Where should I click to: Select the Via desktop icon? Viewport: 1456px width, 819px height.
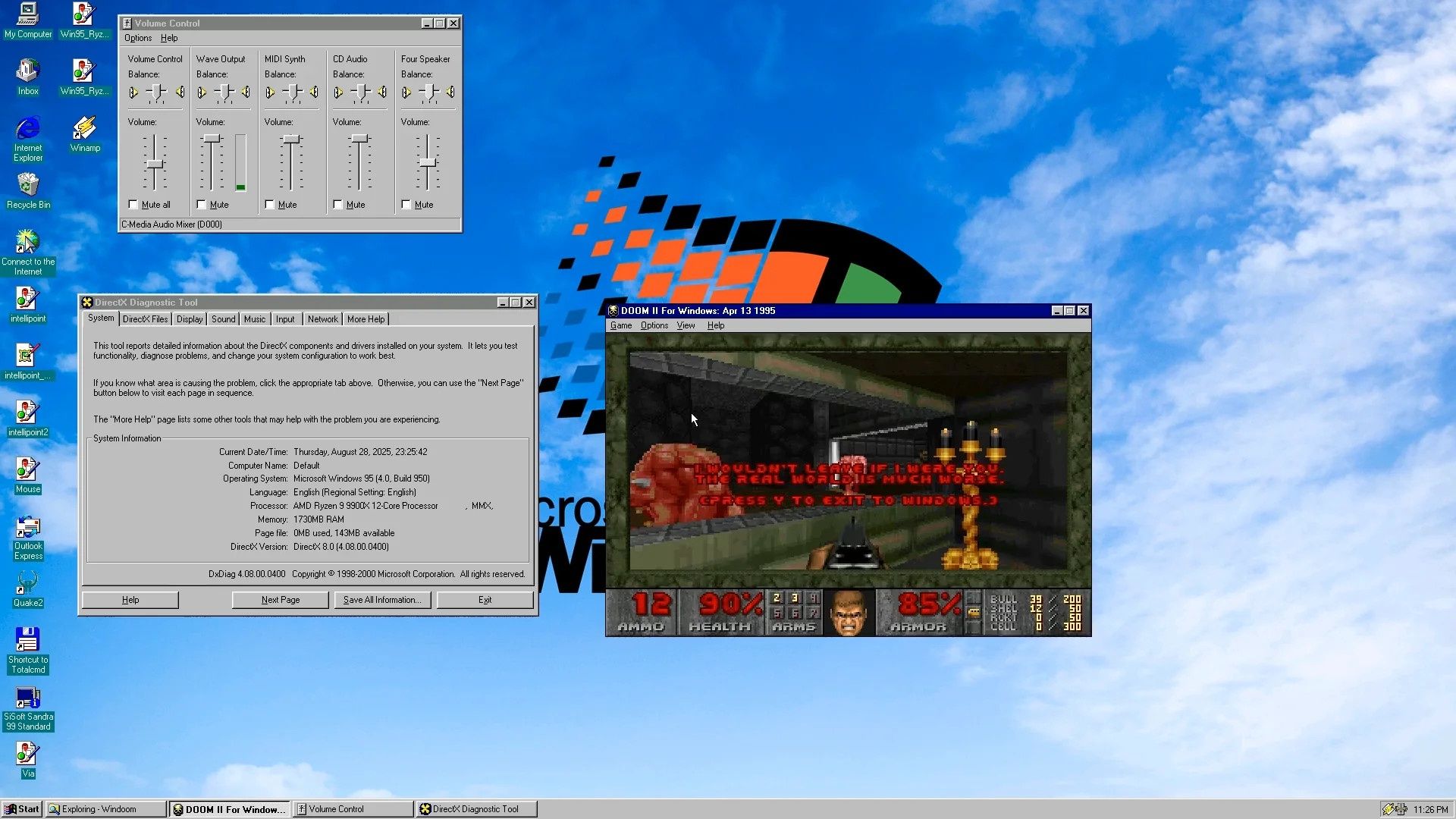(x=28, y=759)
